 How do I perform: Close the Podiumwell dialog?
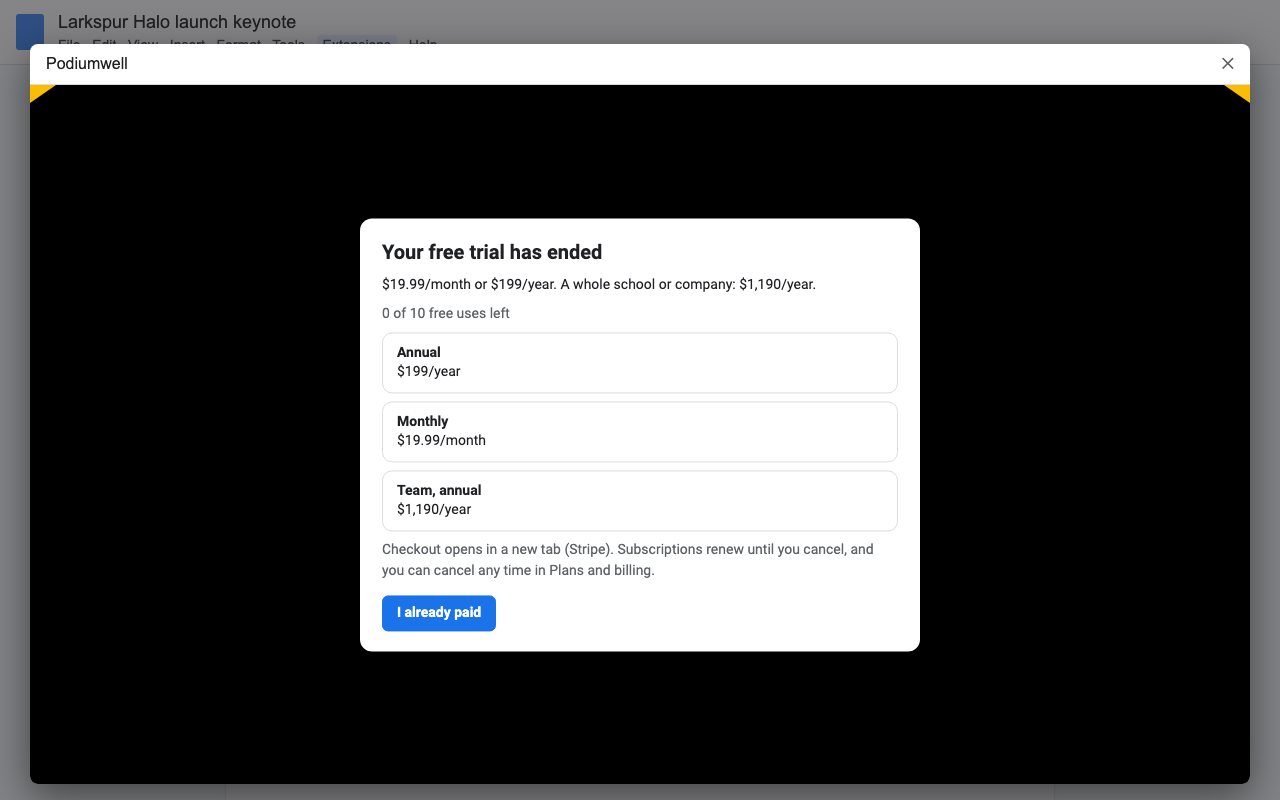(1228, 64)
